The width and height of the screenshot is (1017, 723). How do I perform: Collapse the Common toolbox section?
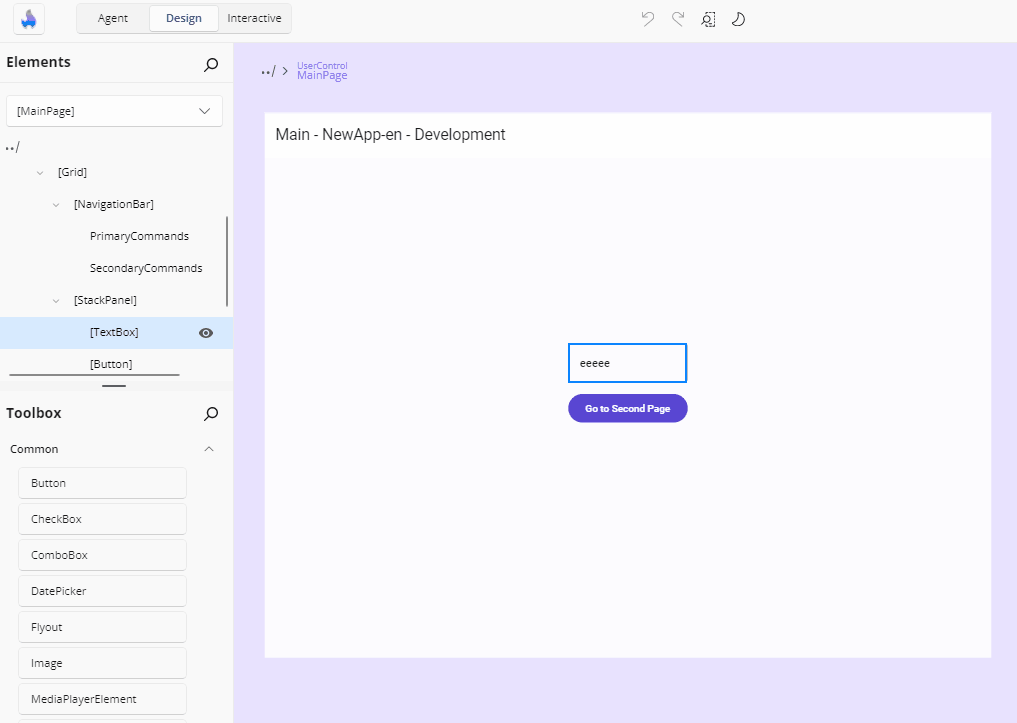(x=209, y=449)
